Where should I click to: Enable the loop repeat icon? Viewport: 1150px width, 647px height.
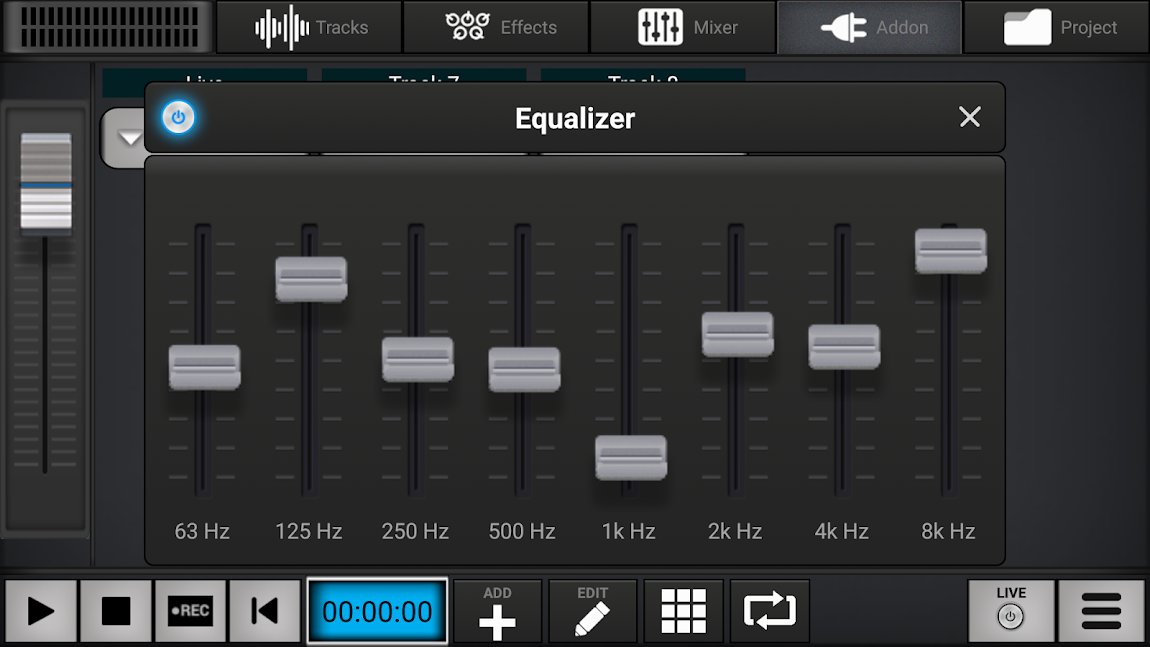coord(769,610)
